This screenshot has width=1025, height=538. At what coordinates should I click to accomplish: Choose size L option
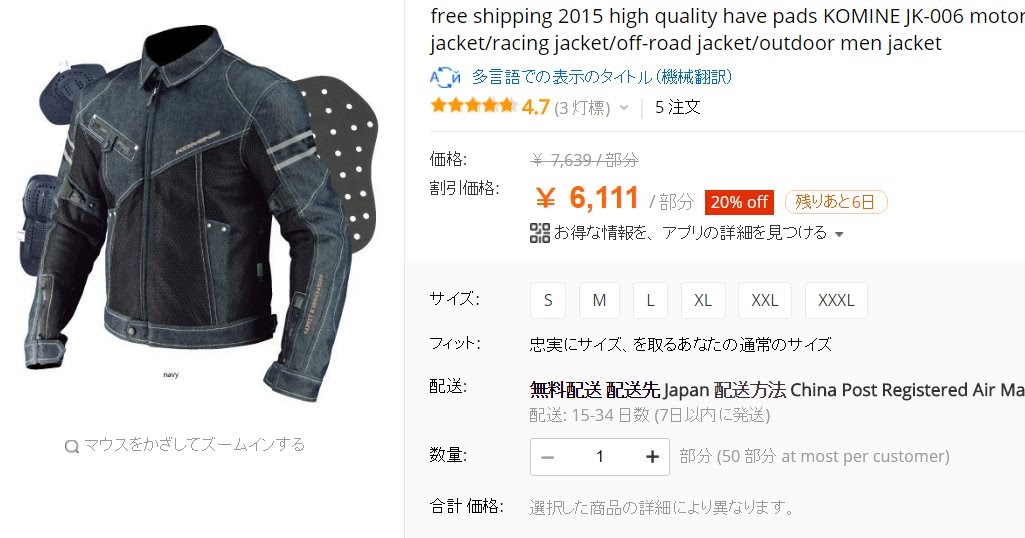tap(650, 300)
